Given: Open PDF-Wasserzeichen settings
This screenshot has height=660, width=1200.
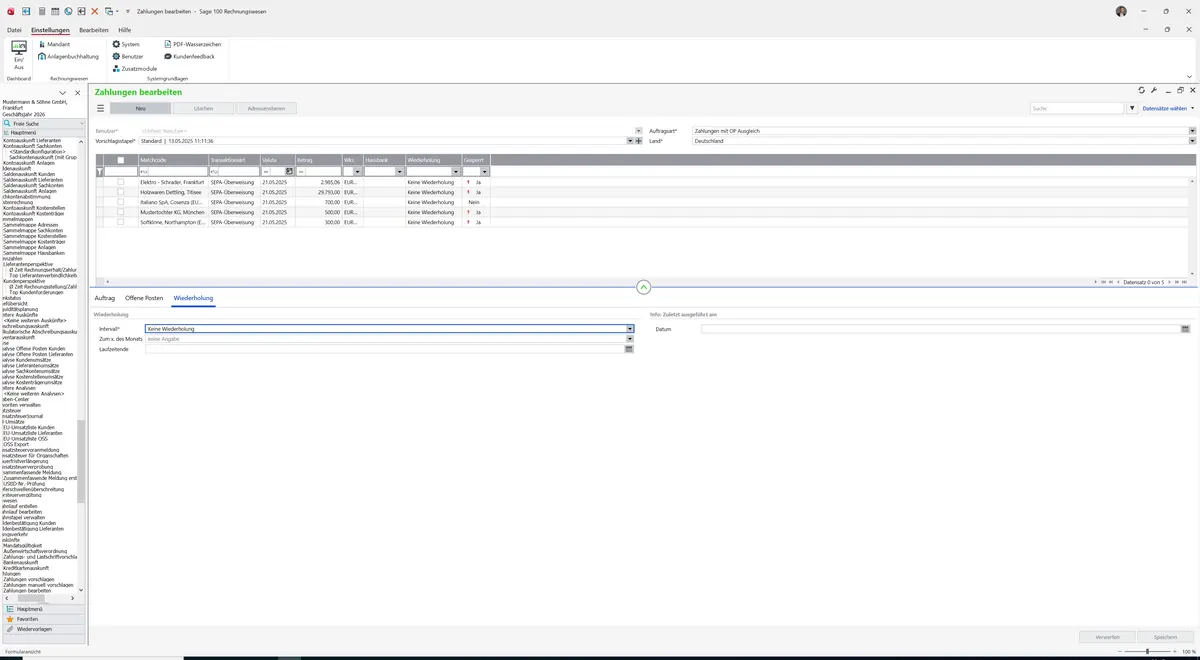Looking at the screenshot, I should click(x=193, y=44).
